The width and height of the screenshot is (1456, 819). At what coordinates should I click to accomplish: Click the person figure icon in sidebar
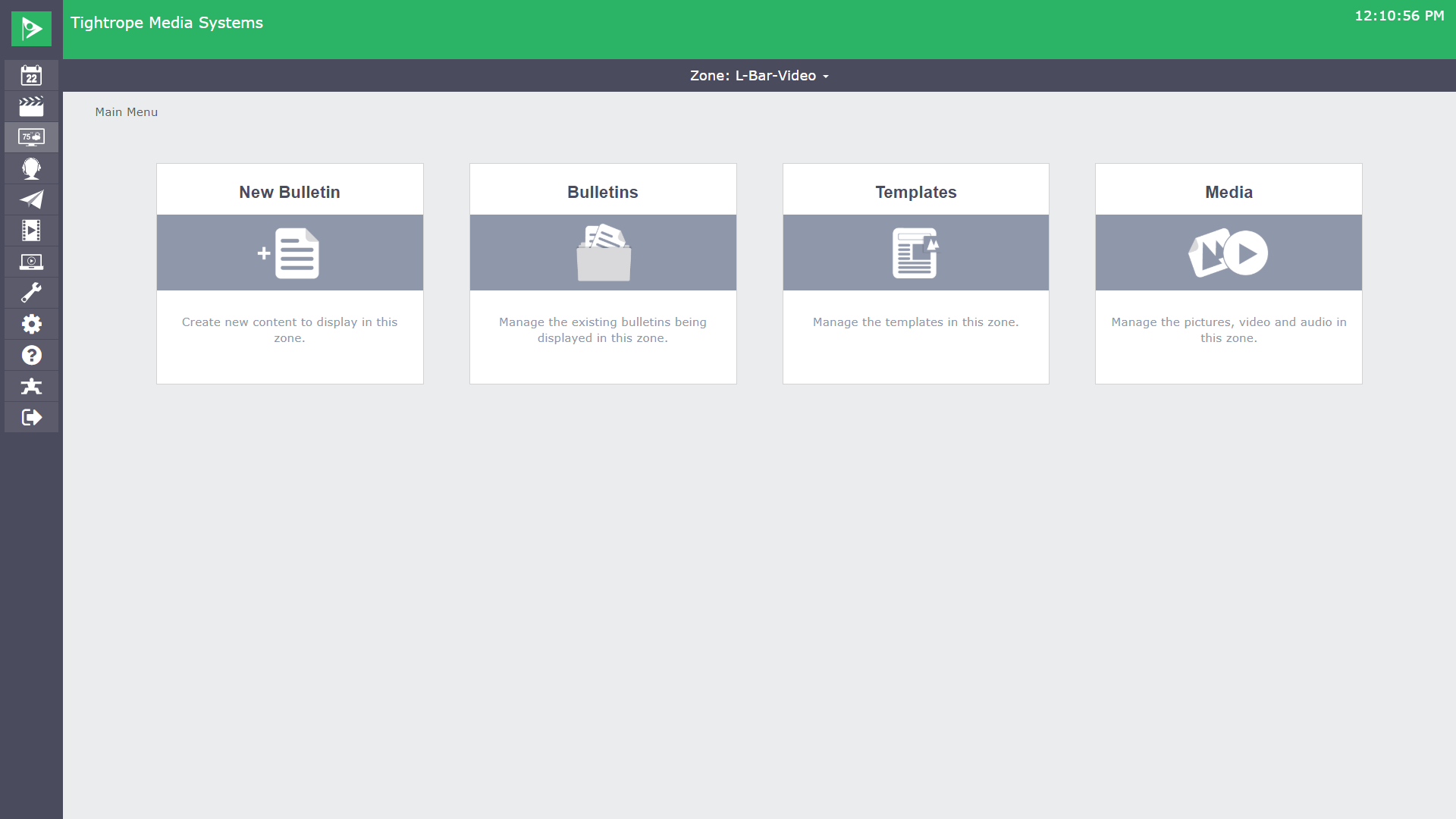[31, 386]
